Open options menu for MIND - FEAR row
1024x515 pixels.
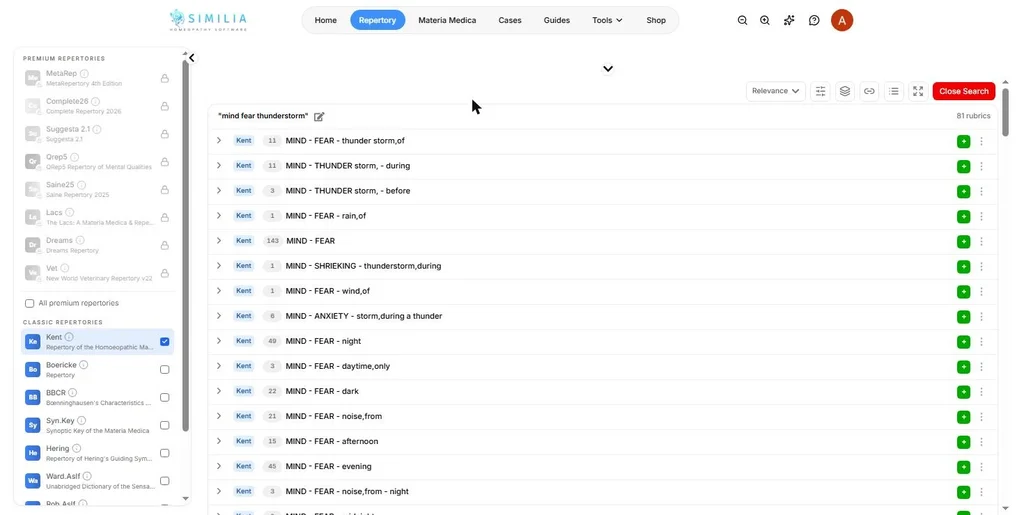(x=981, y=242)
